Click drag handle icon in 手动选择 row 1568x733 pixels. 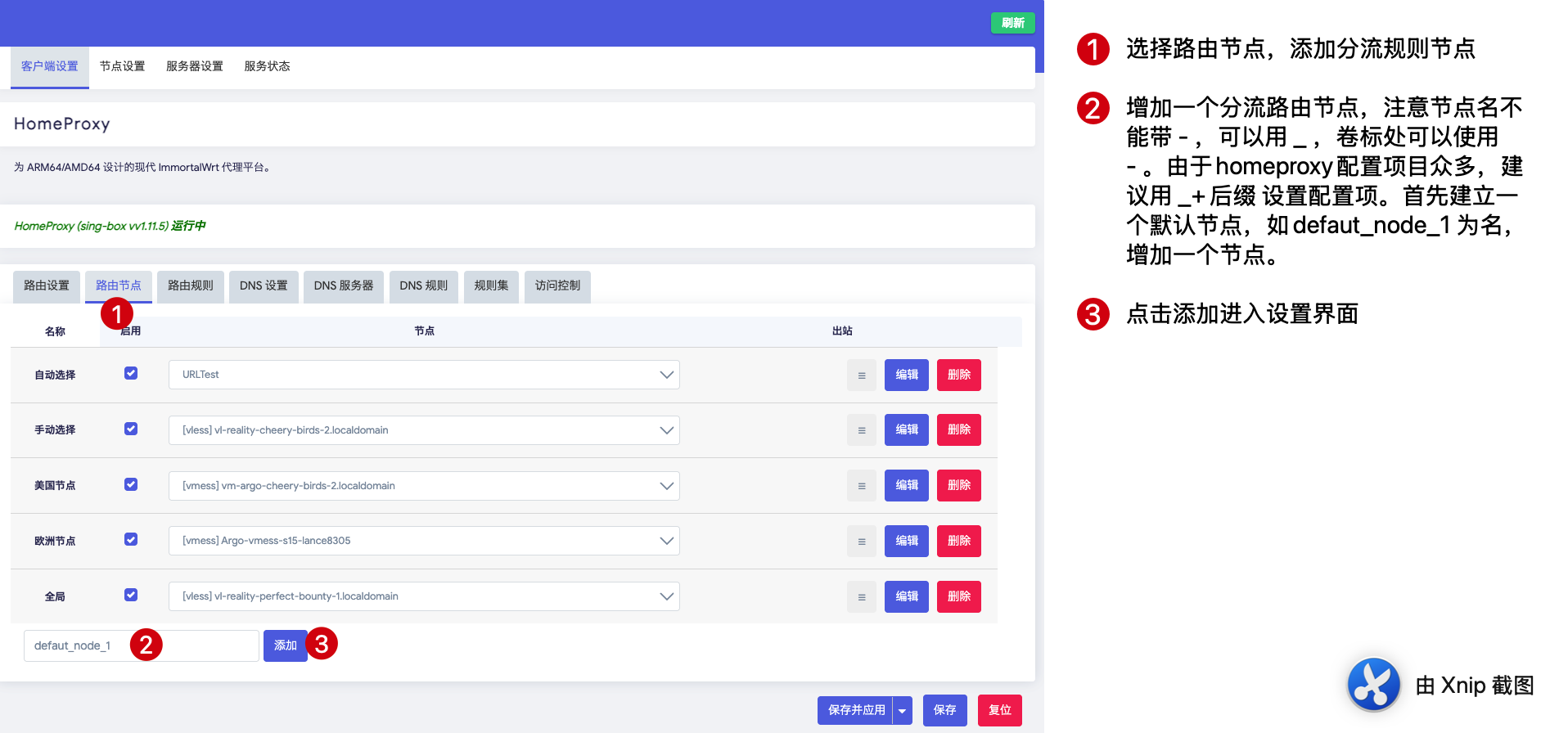point(861,430)
